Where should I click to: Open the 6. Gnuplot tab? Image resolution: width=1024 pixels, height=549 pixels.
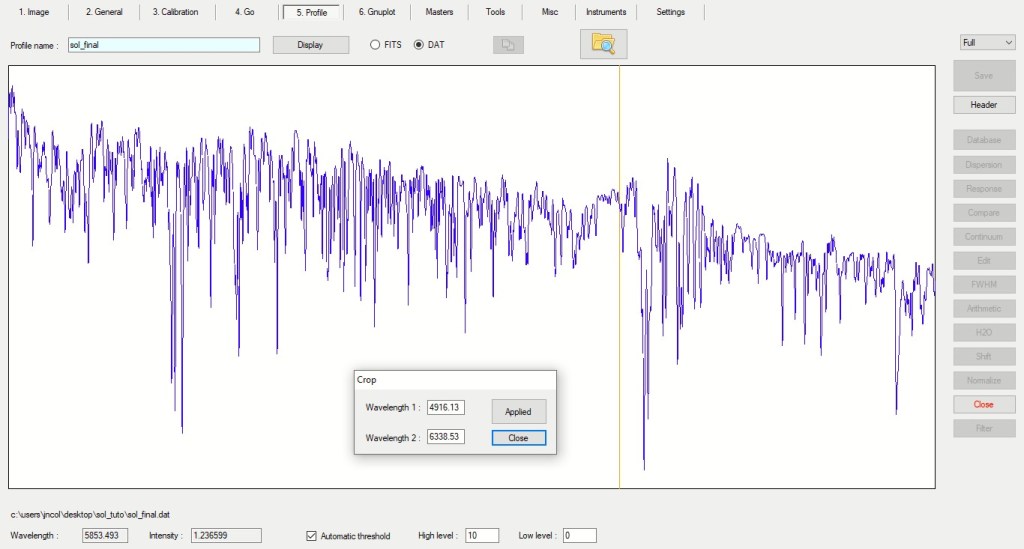(376, 12)
